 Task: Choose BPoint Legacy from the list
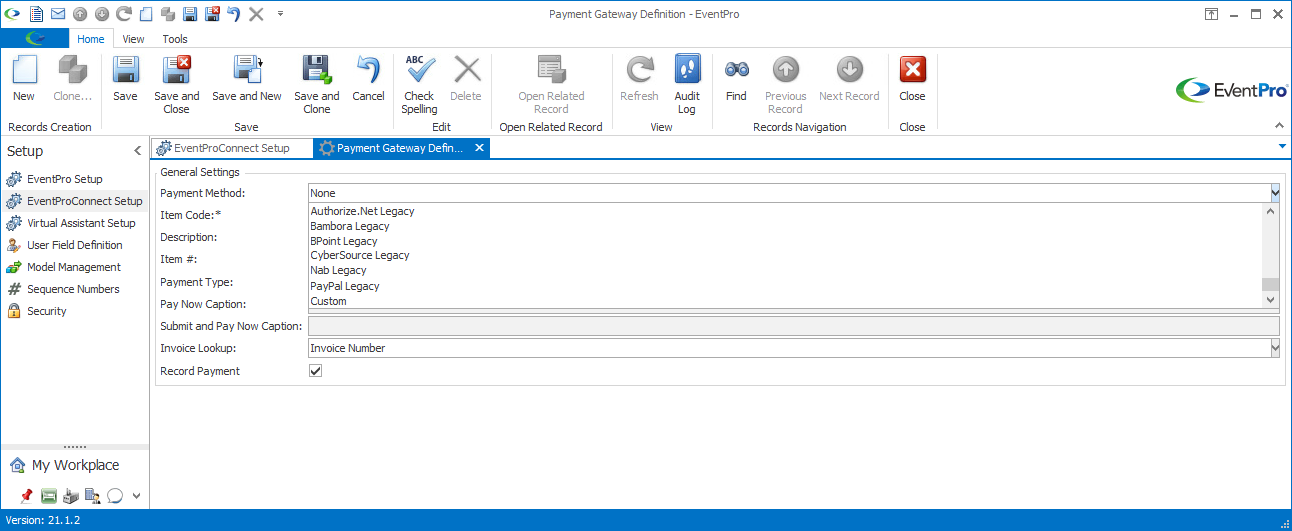tap(785, 241)
